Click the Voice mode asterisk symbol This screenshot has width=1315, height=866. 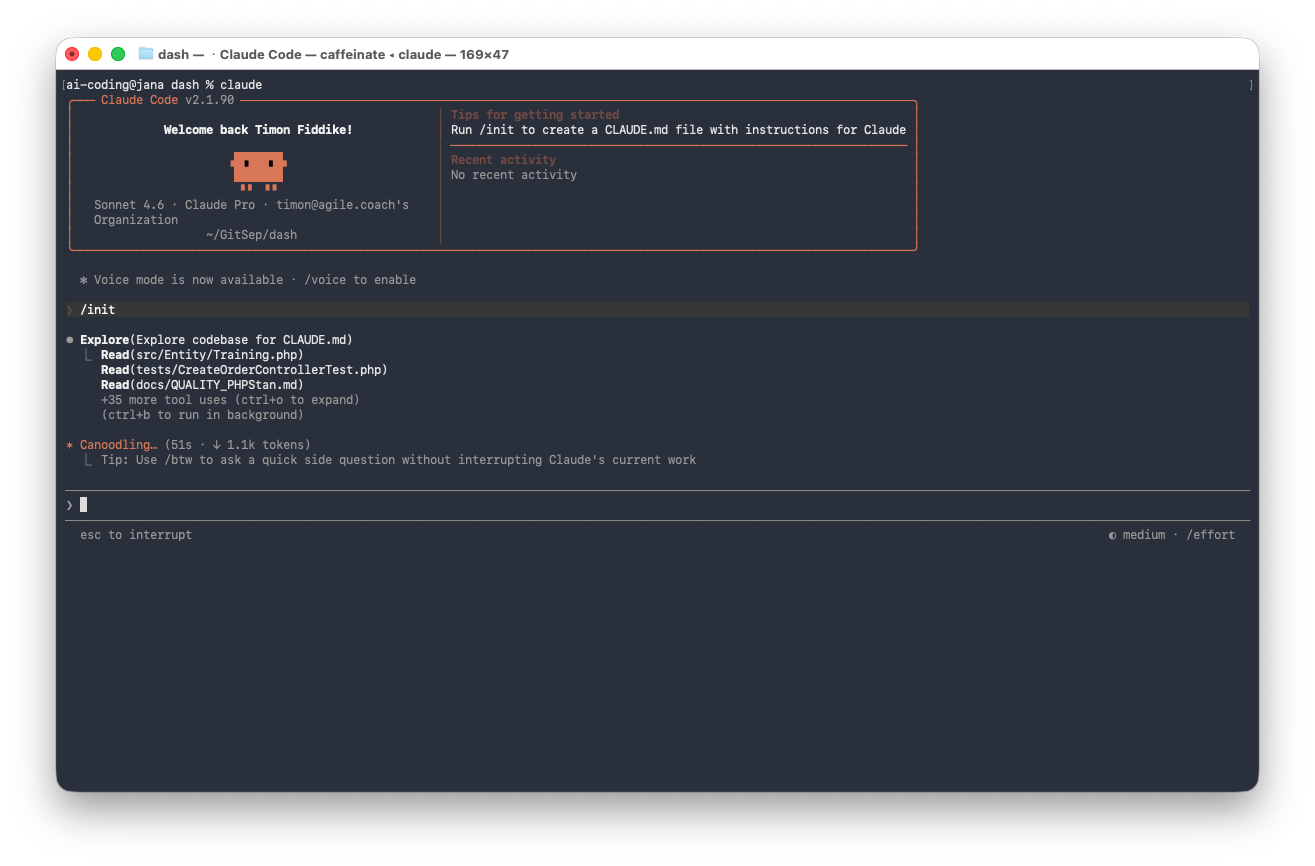84,280
